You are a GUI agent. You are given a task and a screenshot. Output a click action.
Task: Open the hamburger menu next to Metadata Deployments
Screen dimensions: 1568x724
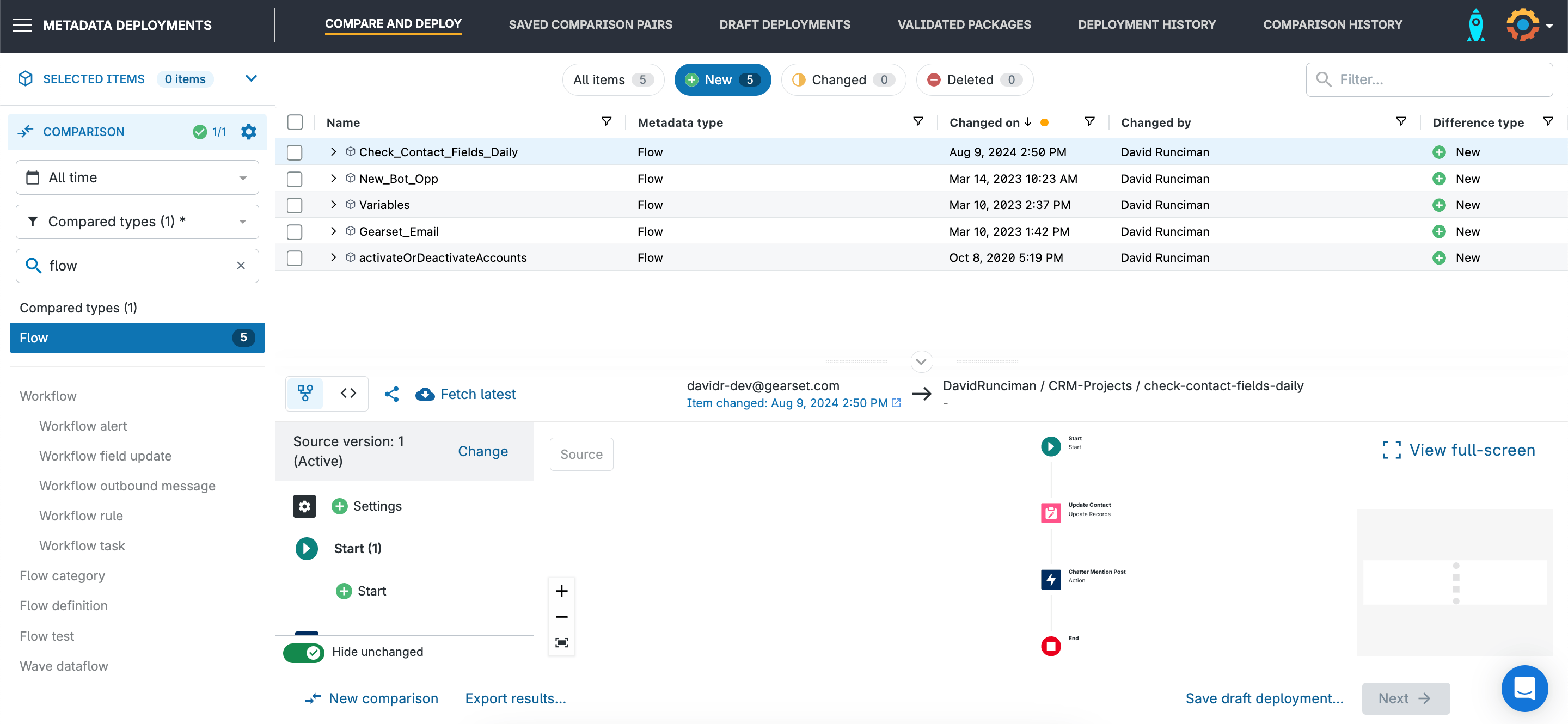[22, 25]
